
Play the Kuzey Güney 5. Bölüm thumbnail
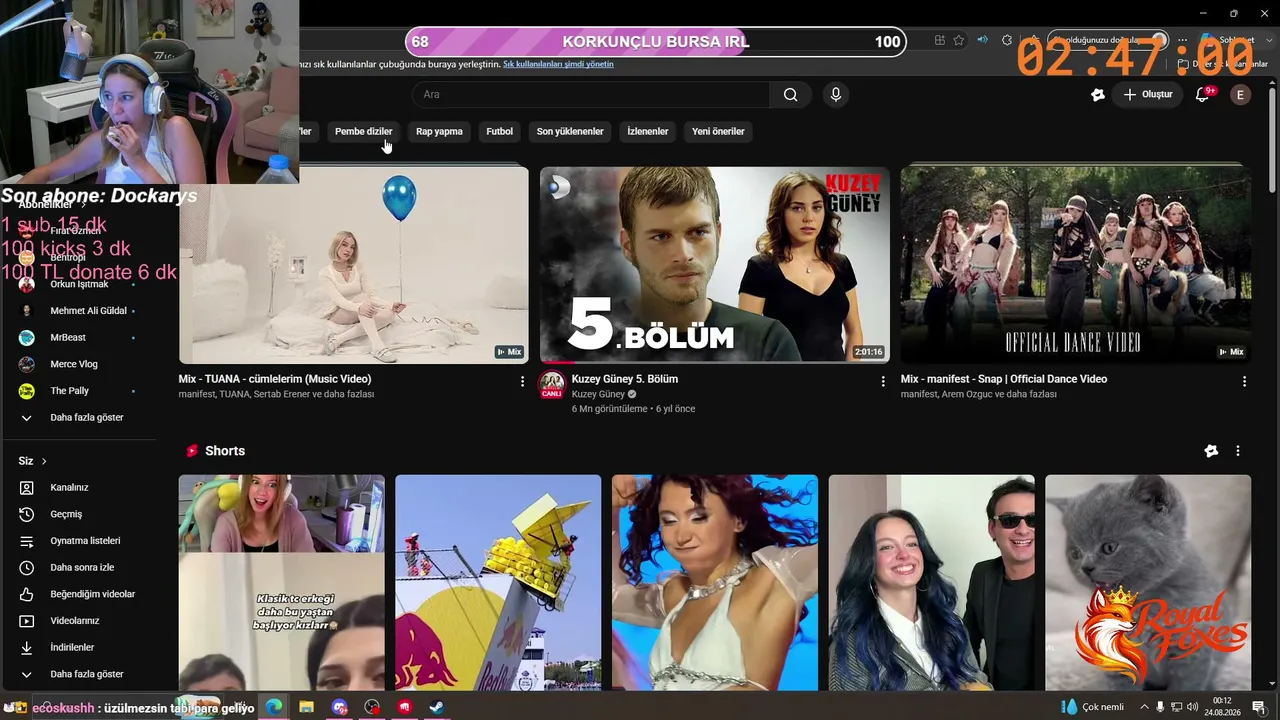[715, 264]
